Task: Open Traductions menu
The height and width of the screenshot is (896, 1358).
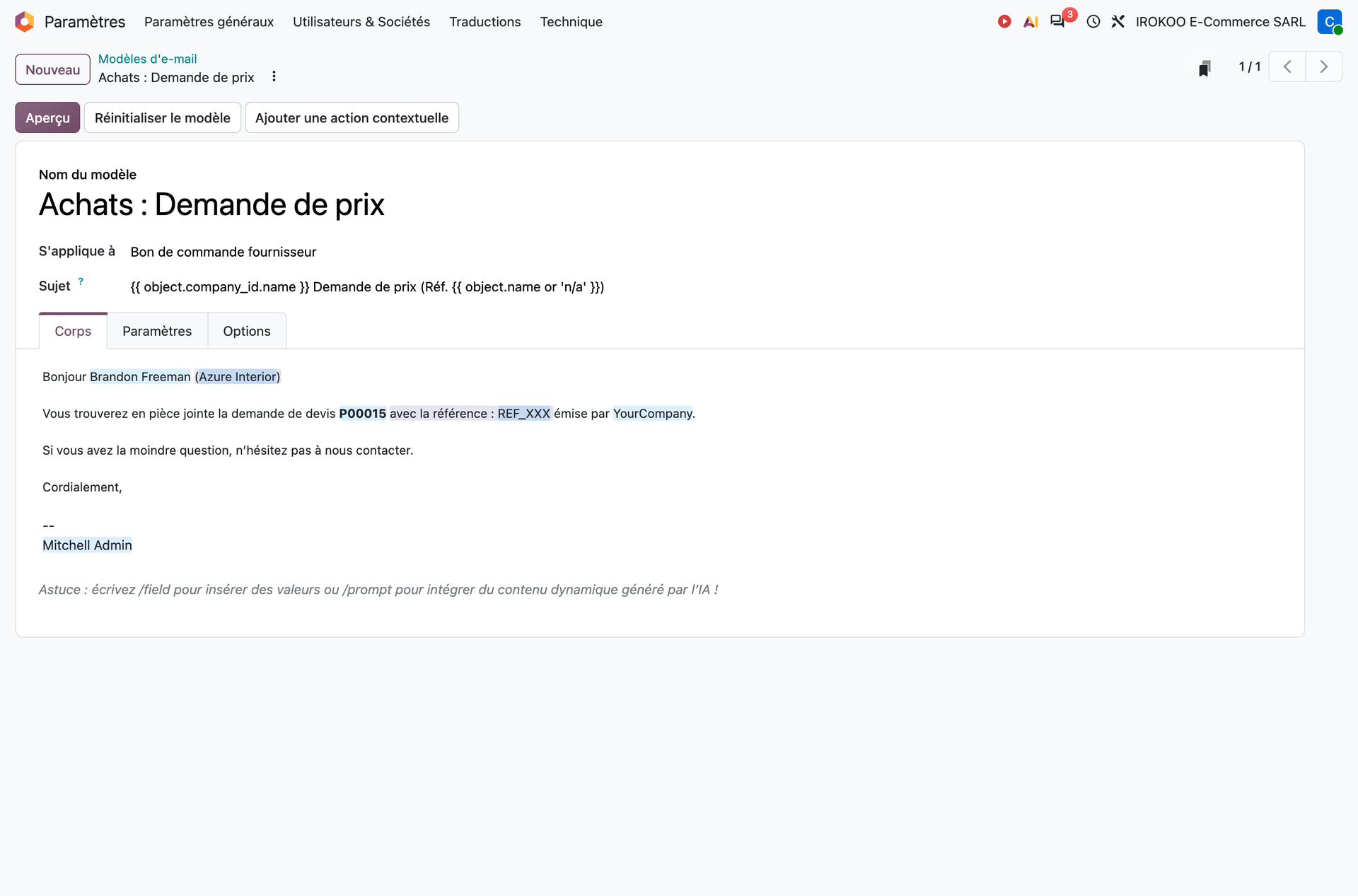Action: point(485,22)
